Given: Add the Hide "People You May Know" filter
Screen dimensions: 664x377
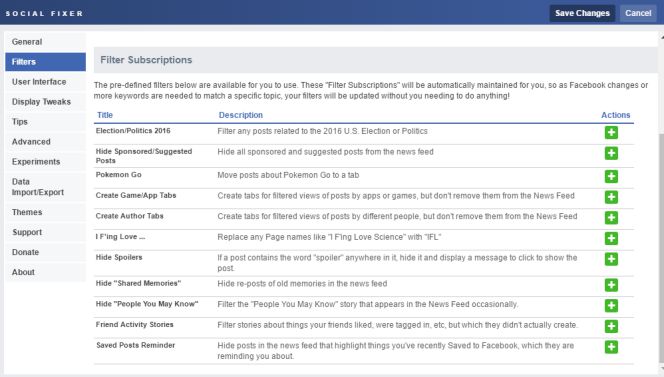Looking at the screenshot, I should 611,305.
